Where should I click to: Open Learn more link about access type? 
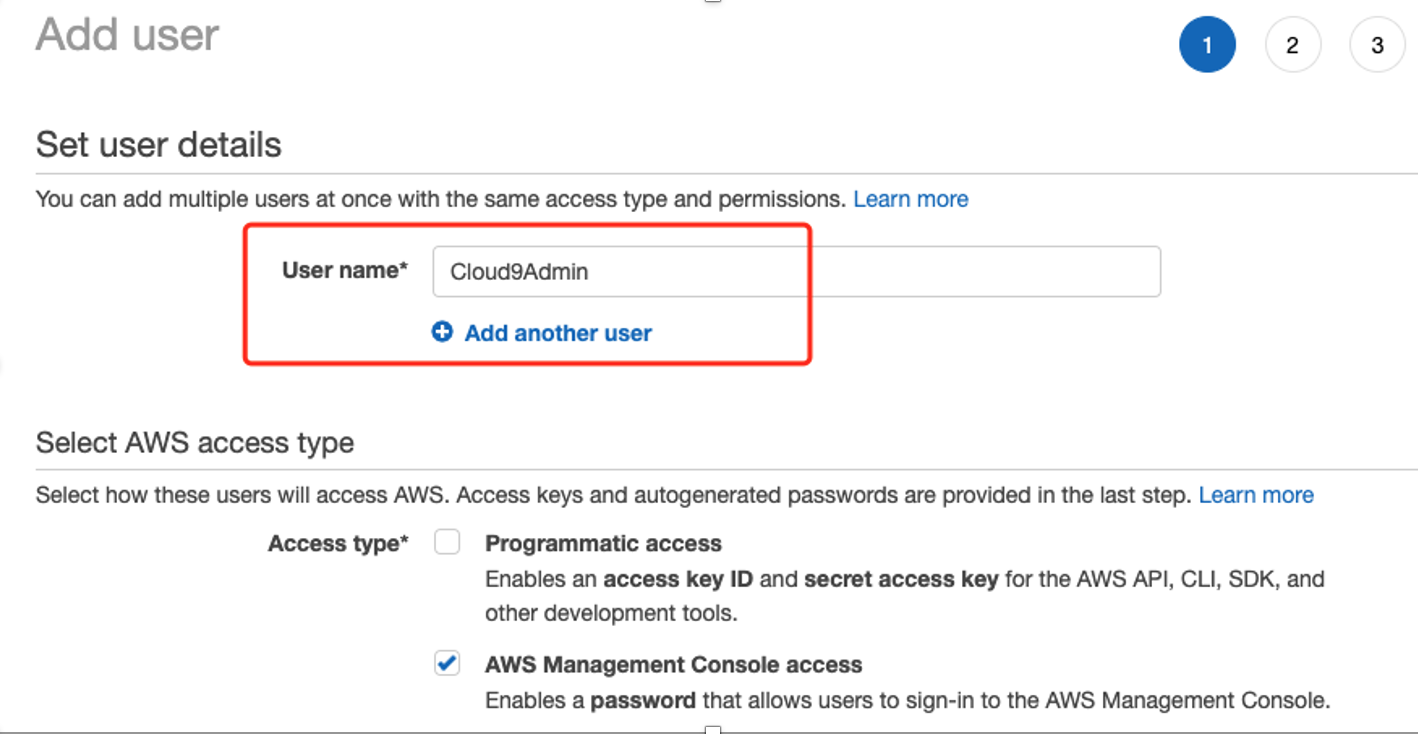click(x=1256, y=495)
